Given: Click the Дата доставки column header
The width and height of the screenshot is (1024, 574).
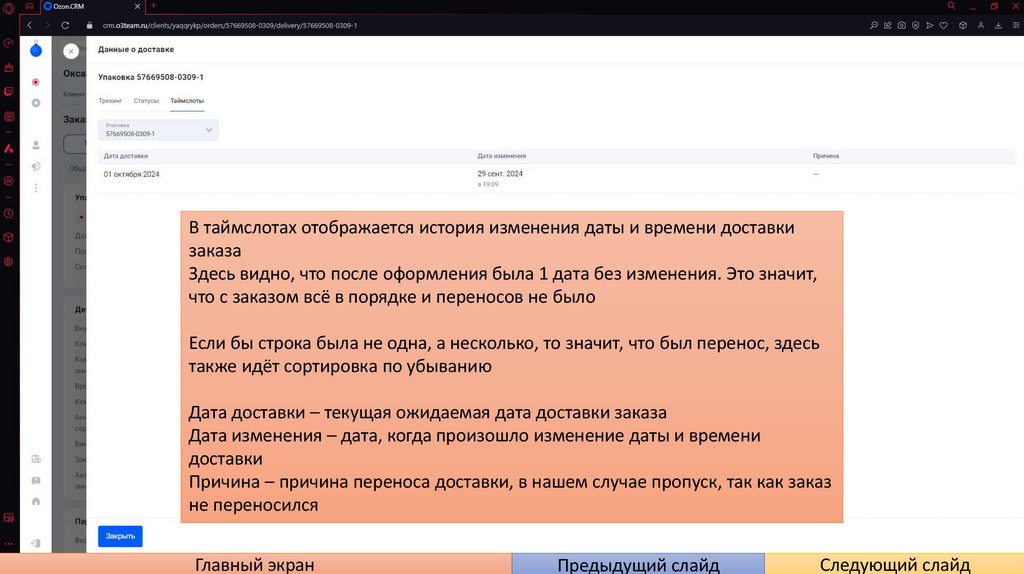Looking at the screenshot, I should coord(126,156).
